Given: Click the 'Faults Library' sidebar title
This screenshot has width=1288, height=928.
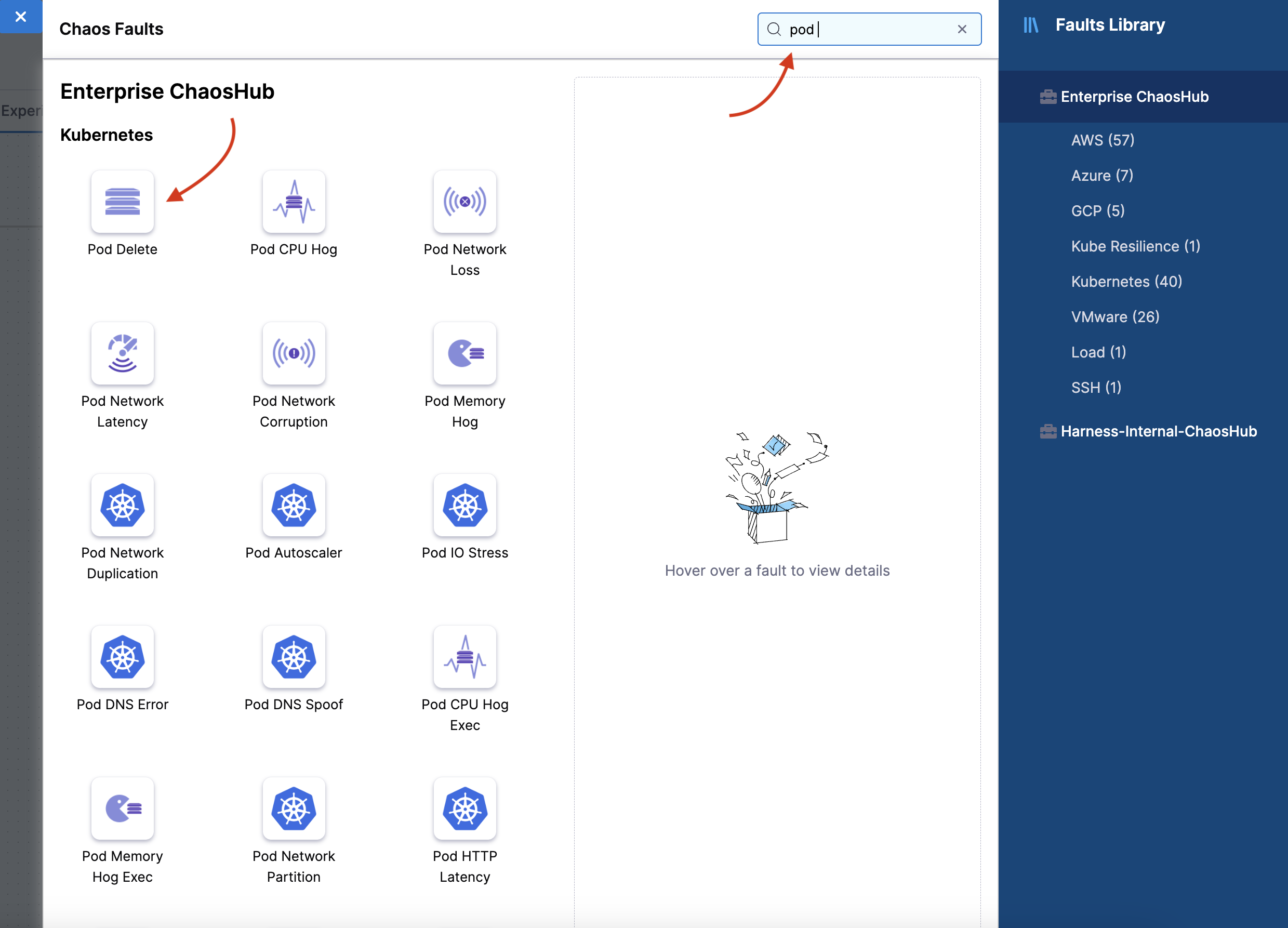Looking at the screenshot, I should click(x=1110, y=25).
